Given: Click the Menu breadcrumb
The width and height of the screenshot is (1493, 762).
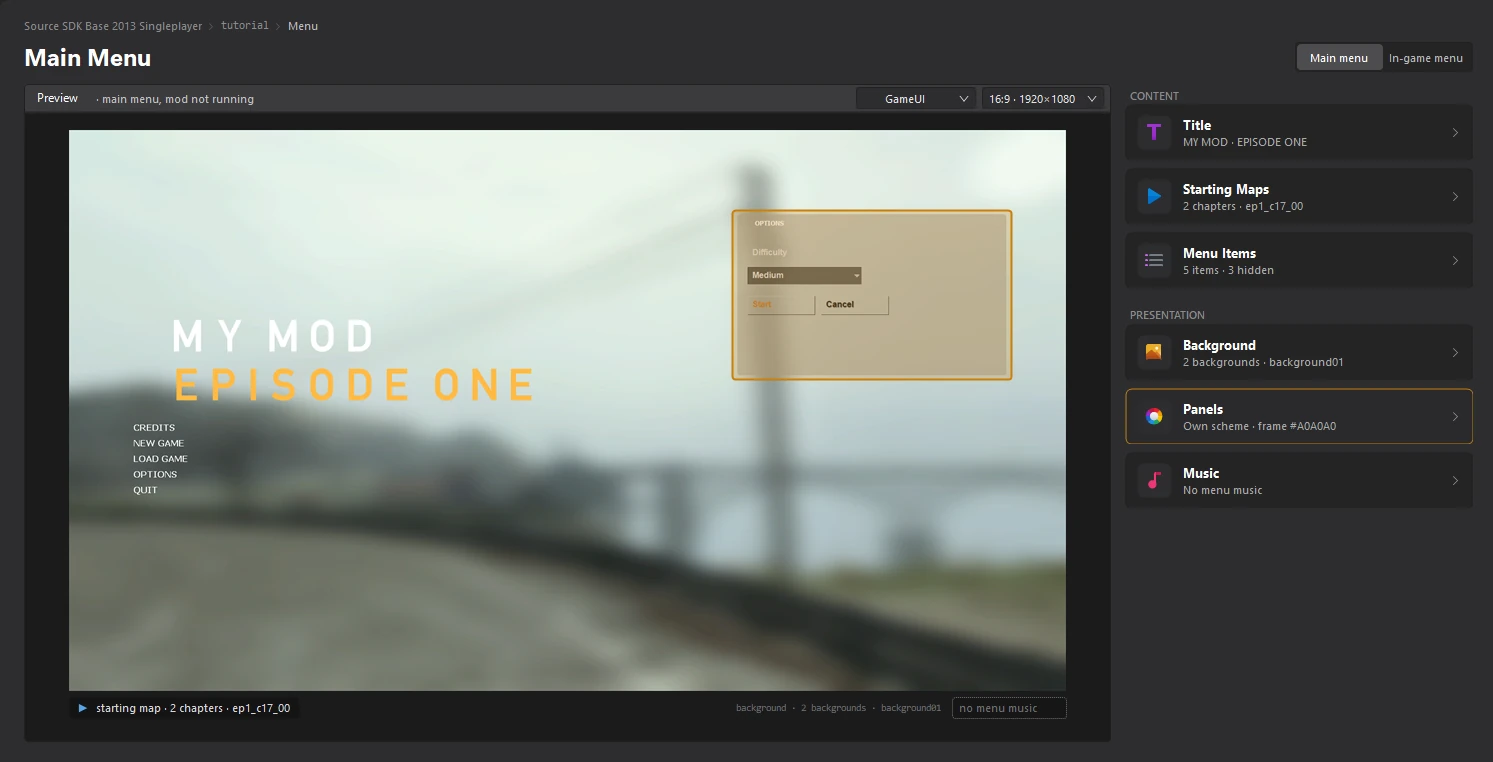Looking at the screenshot, I should [303, 26].
